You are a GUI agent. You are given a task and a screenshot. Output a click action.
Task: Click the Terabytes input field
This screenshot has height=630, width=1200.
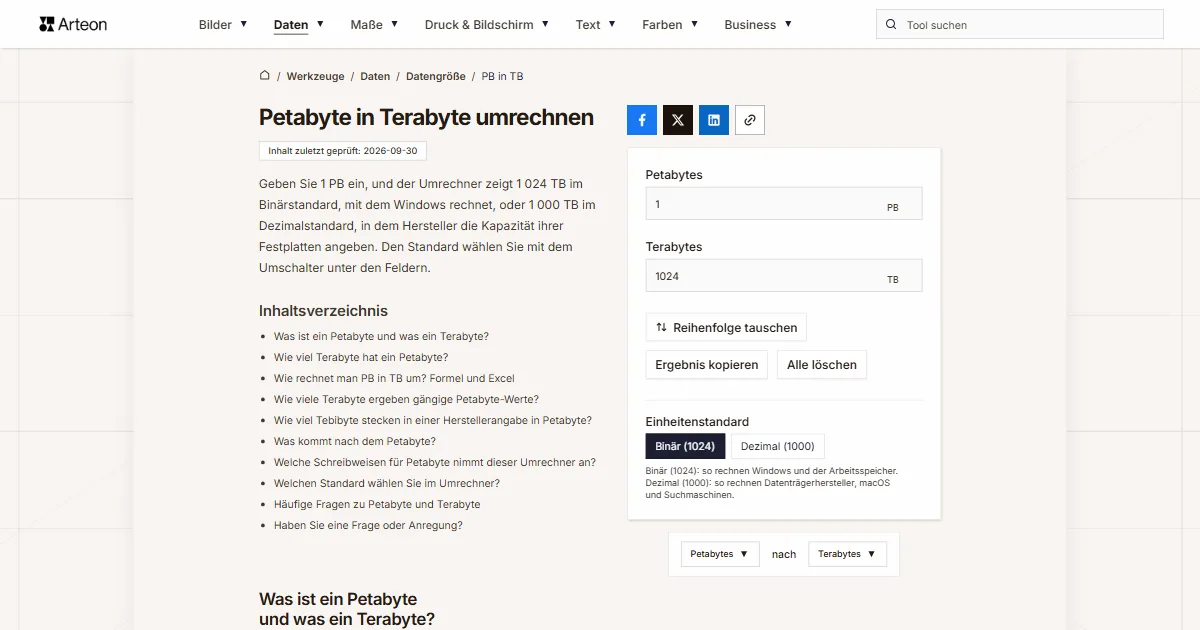pos(784,275)
